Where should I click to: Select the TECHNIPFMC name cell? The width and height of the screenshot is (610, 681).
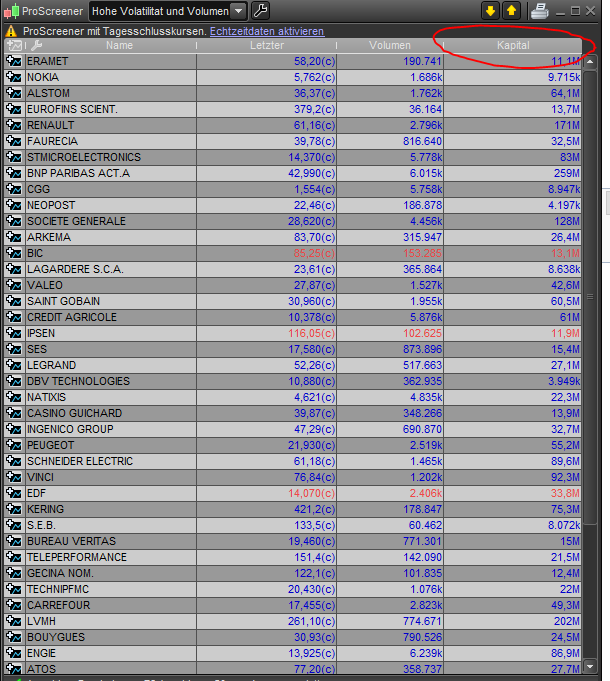coord(111,589)
